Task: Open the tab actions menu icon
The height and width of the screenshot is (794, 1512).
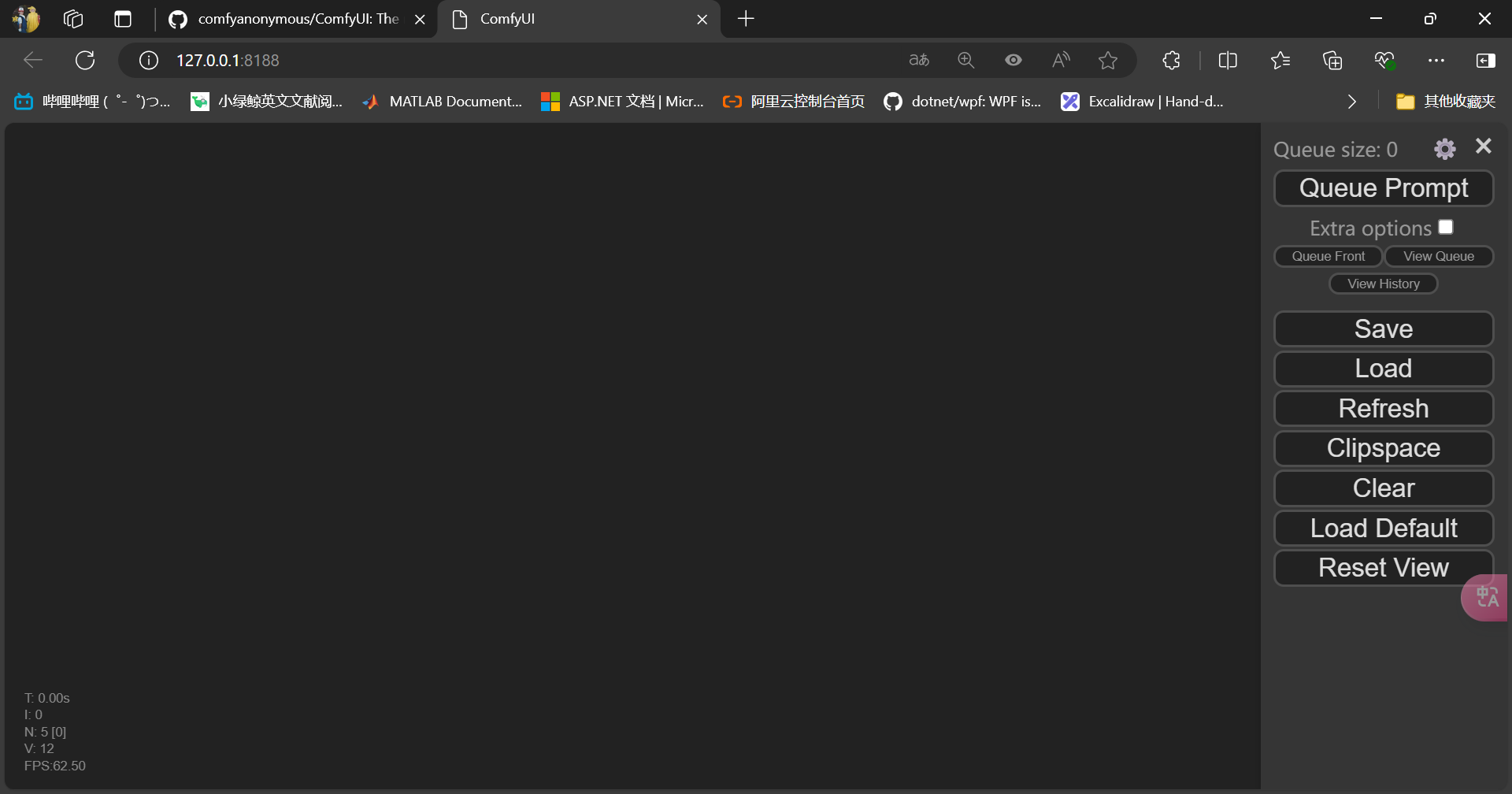Action: tap(123, 18)
